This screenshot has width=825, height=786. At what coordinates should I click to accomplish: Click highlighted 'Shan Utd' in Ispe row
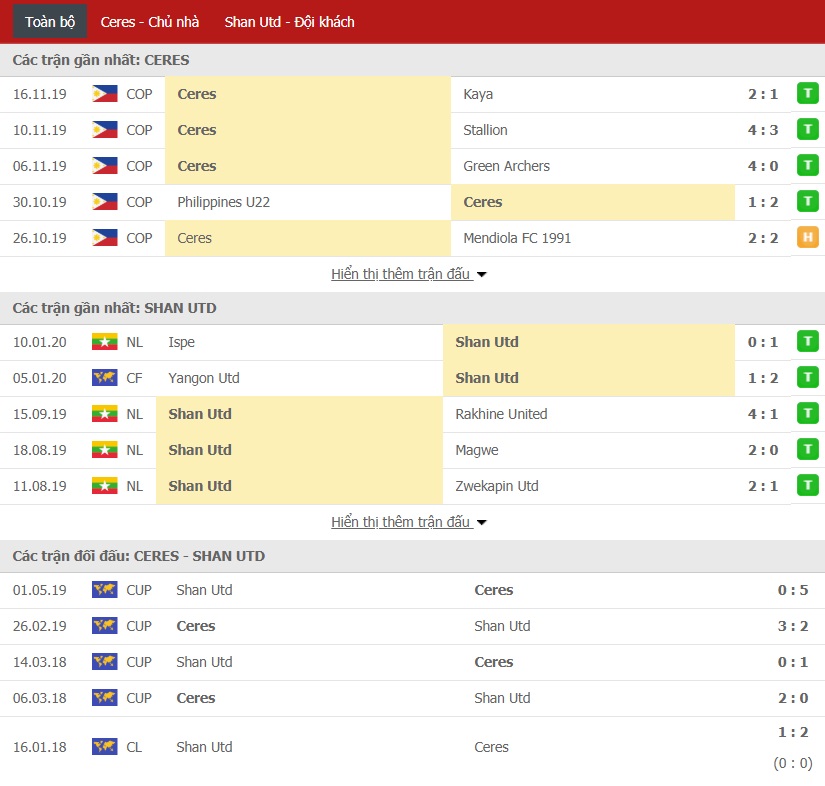tap(487, 342)
